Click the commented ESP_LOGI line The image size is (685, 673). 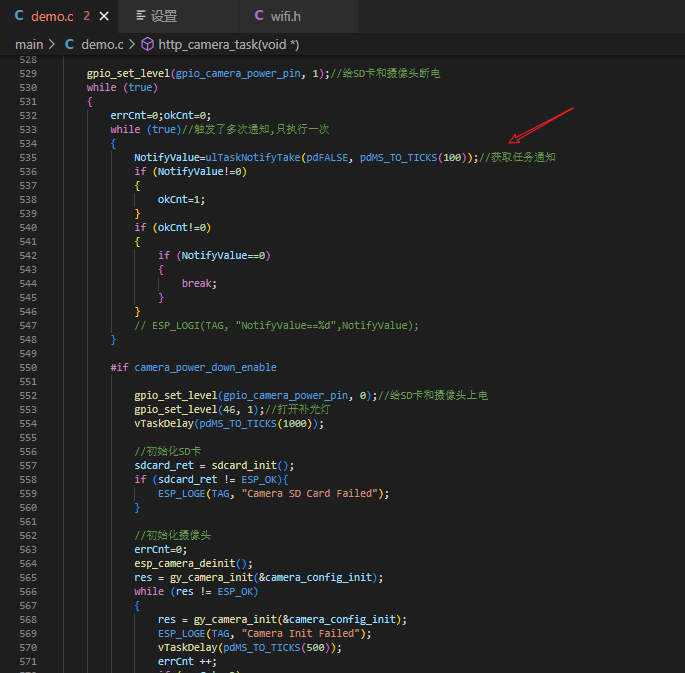(276, 326)
